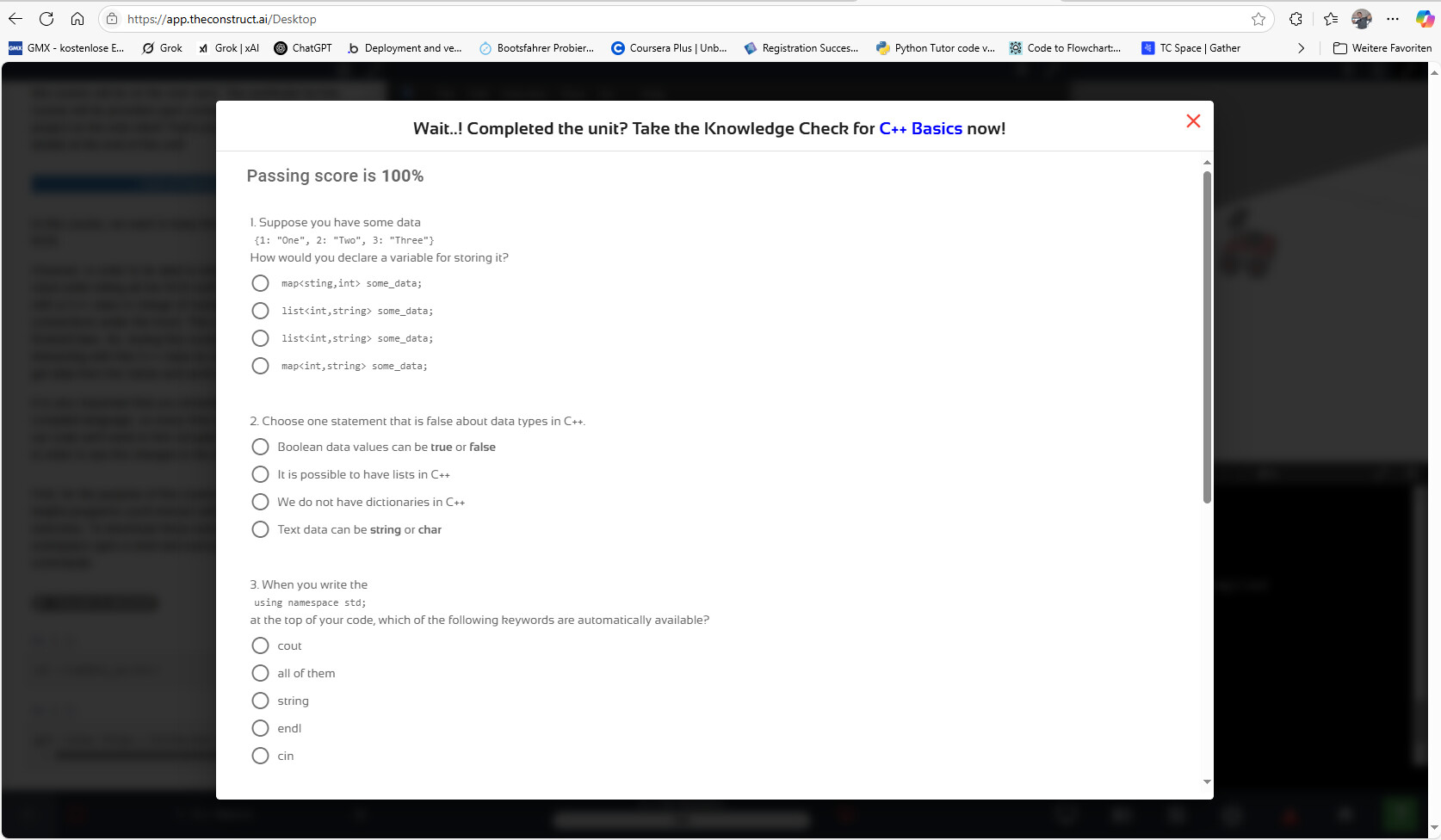The image size is (1441, 840).
Task: Choose the cout answer option
Action: 260,645
